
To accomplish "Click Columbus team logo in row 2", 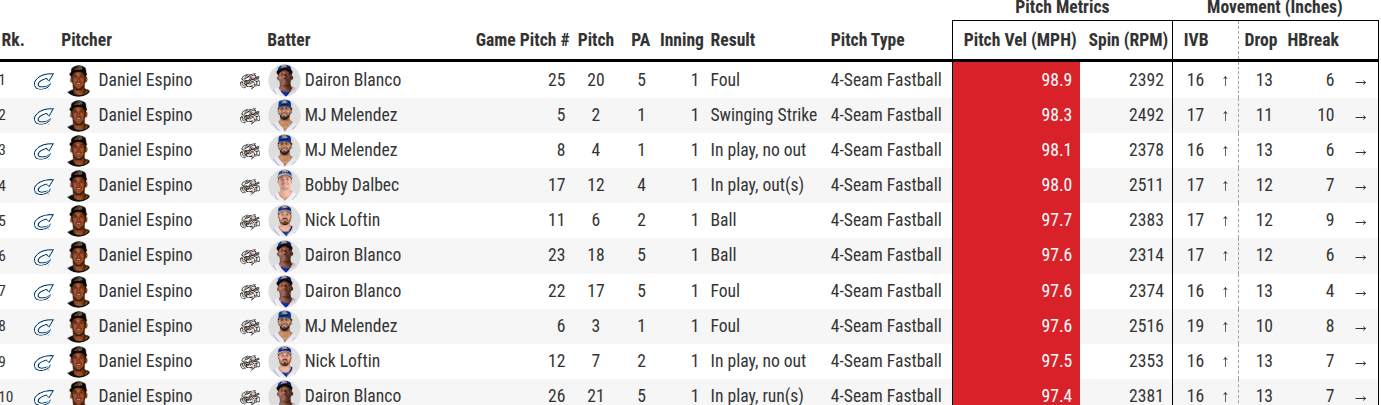I will [43, 116].
